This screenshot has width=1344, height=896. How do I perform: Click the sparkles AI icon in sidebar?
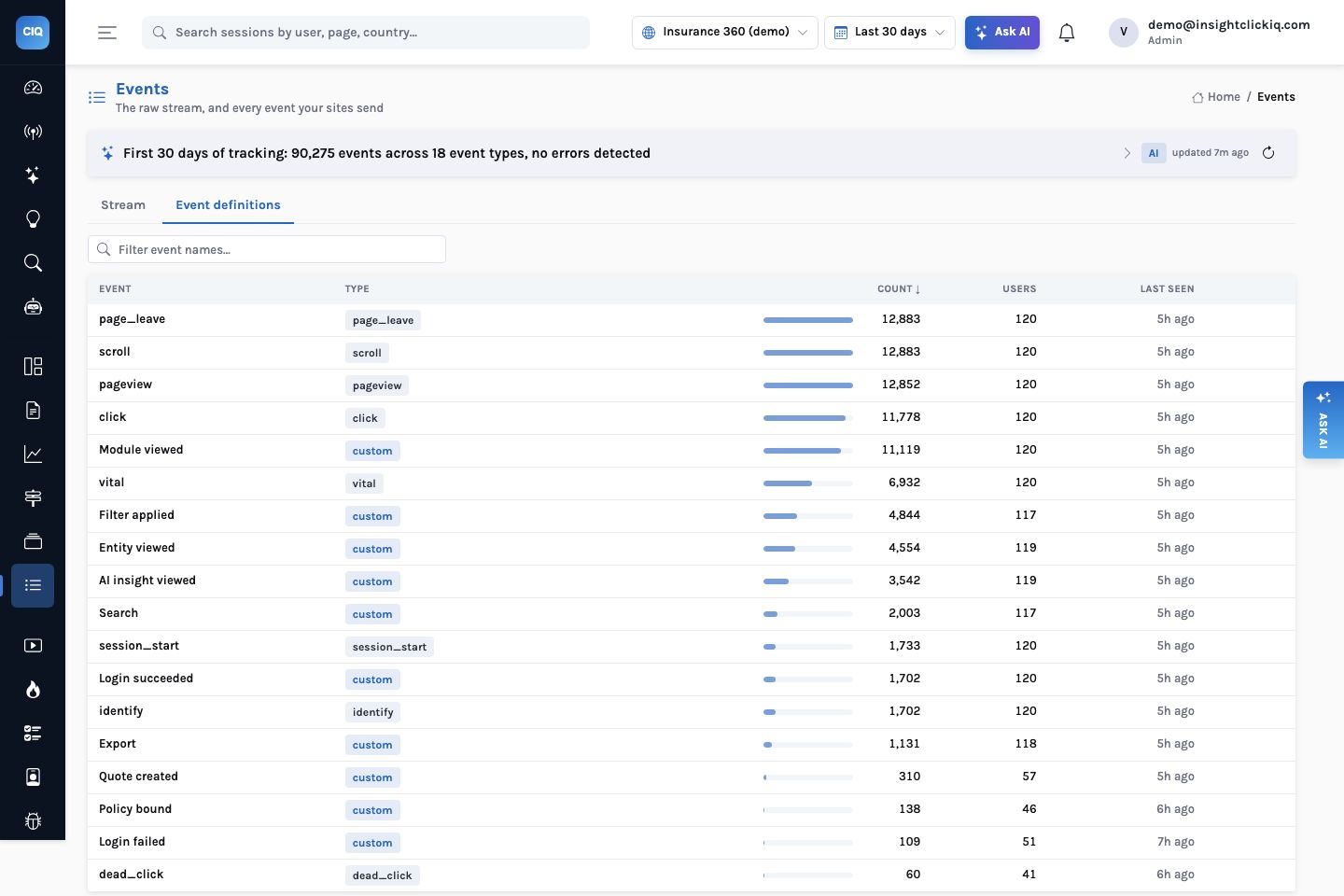pos(33,175)
